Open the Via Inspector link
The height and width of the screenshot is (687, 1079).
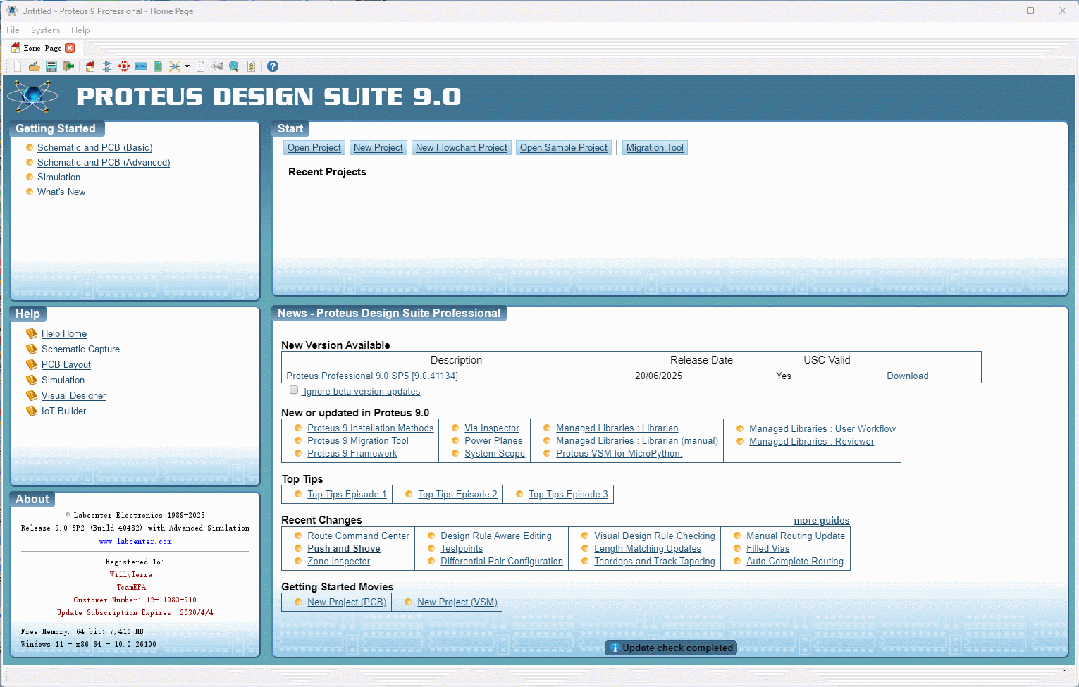point(491,428)
